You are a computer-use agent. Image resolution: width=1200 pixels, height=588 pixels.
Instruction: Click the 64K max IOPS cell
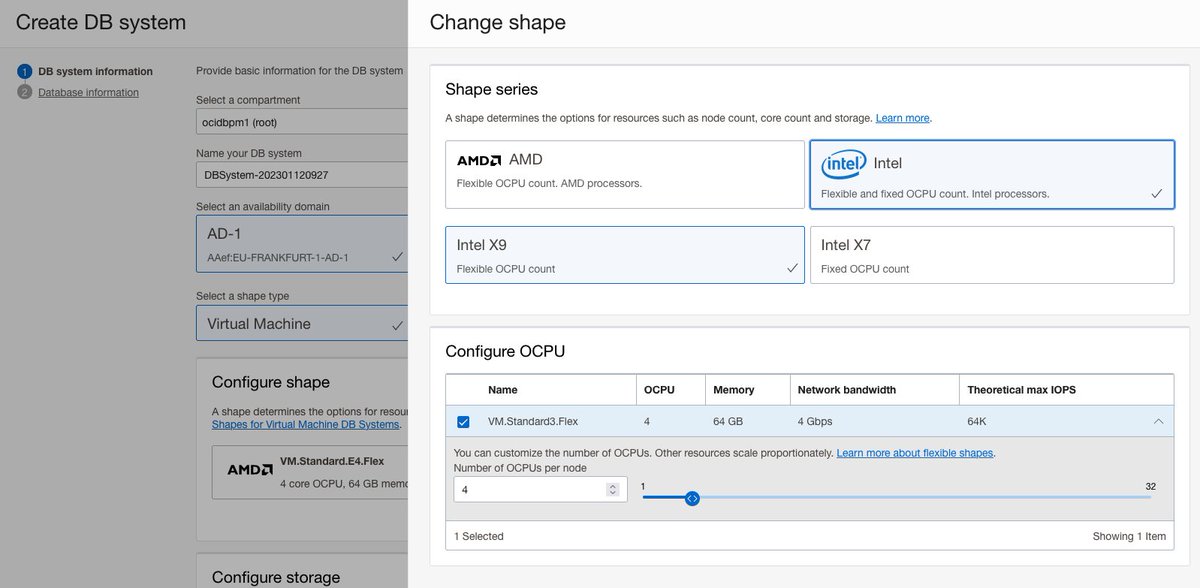pos(976,421)
